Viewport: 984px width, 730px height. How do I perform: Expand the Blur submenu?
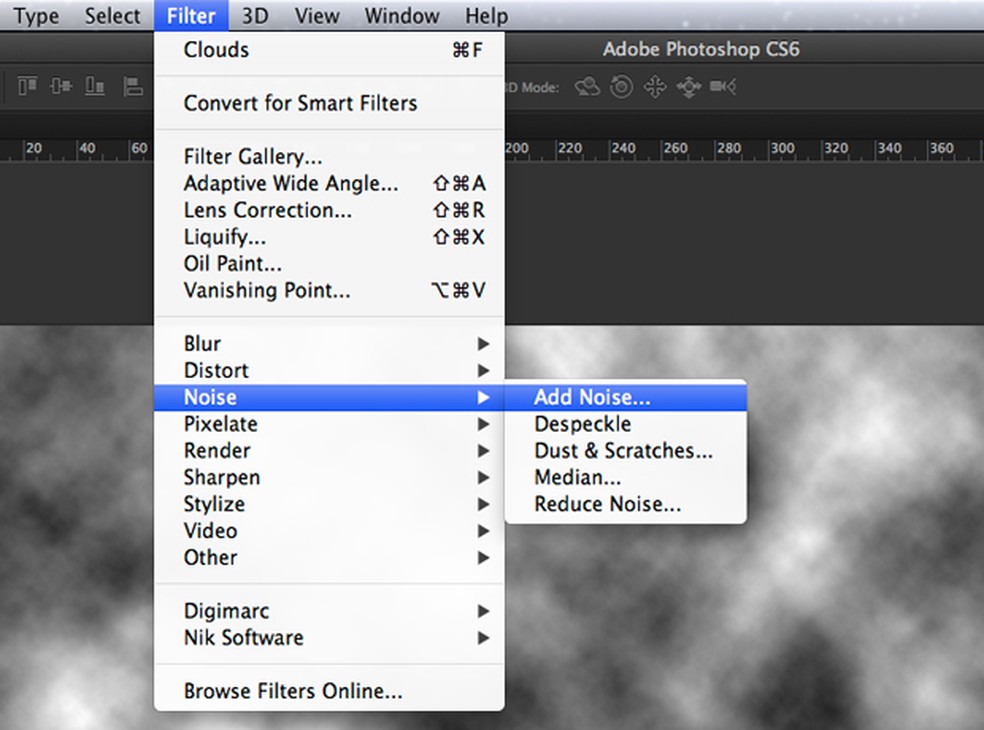click(x=329, y=344)
